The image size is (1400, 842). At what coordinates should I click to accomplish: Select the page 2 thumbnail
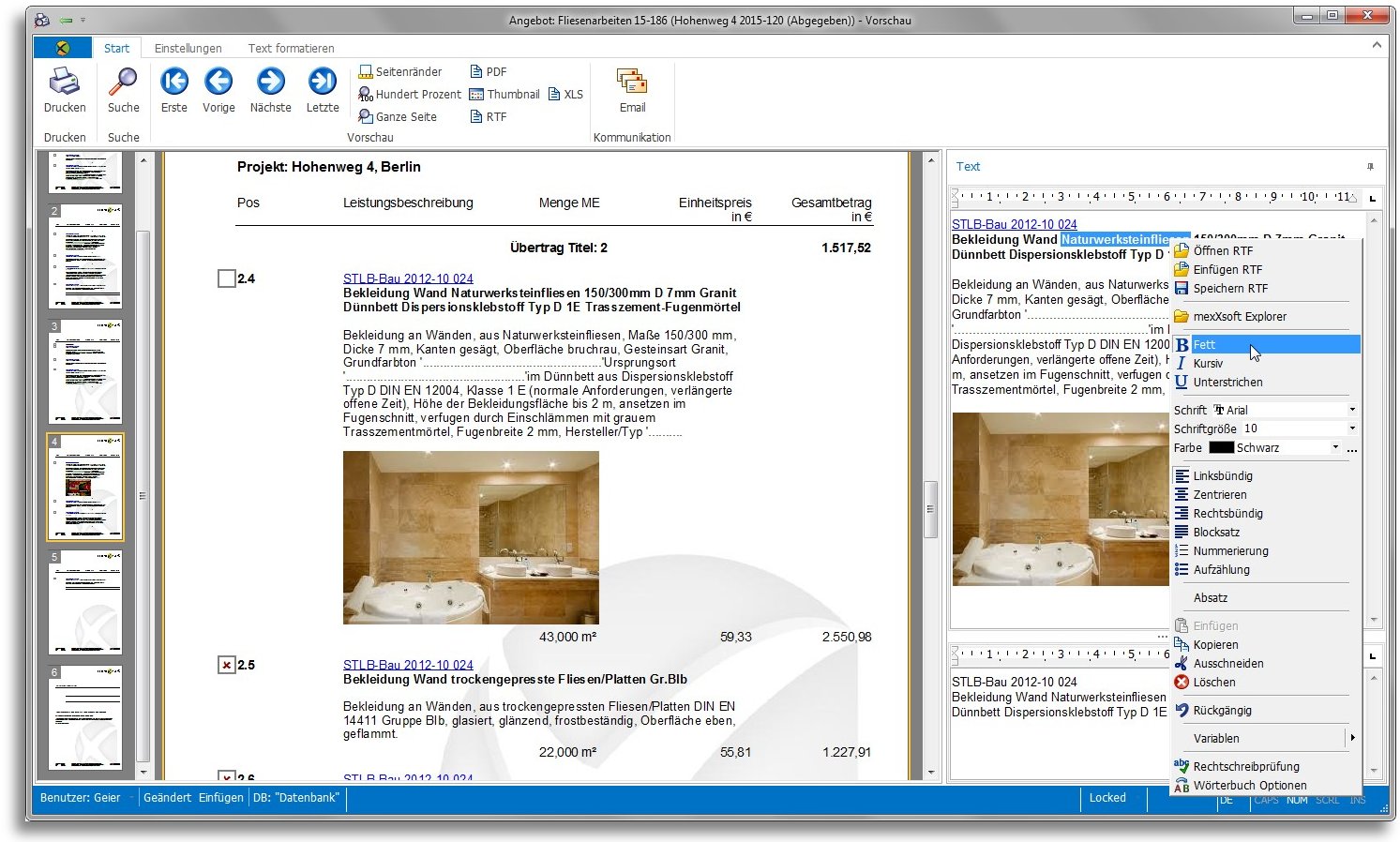click(x=85, y=256)
